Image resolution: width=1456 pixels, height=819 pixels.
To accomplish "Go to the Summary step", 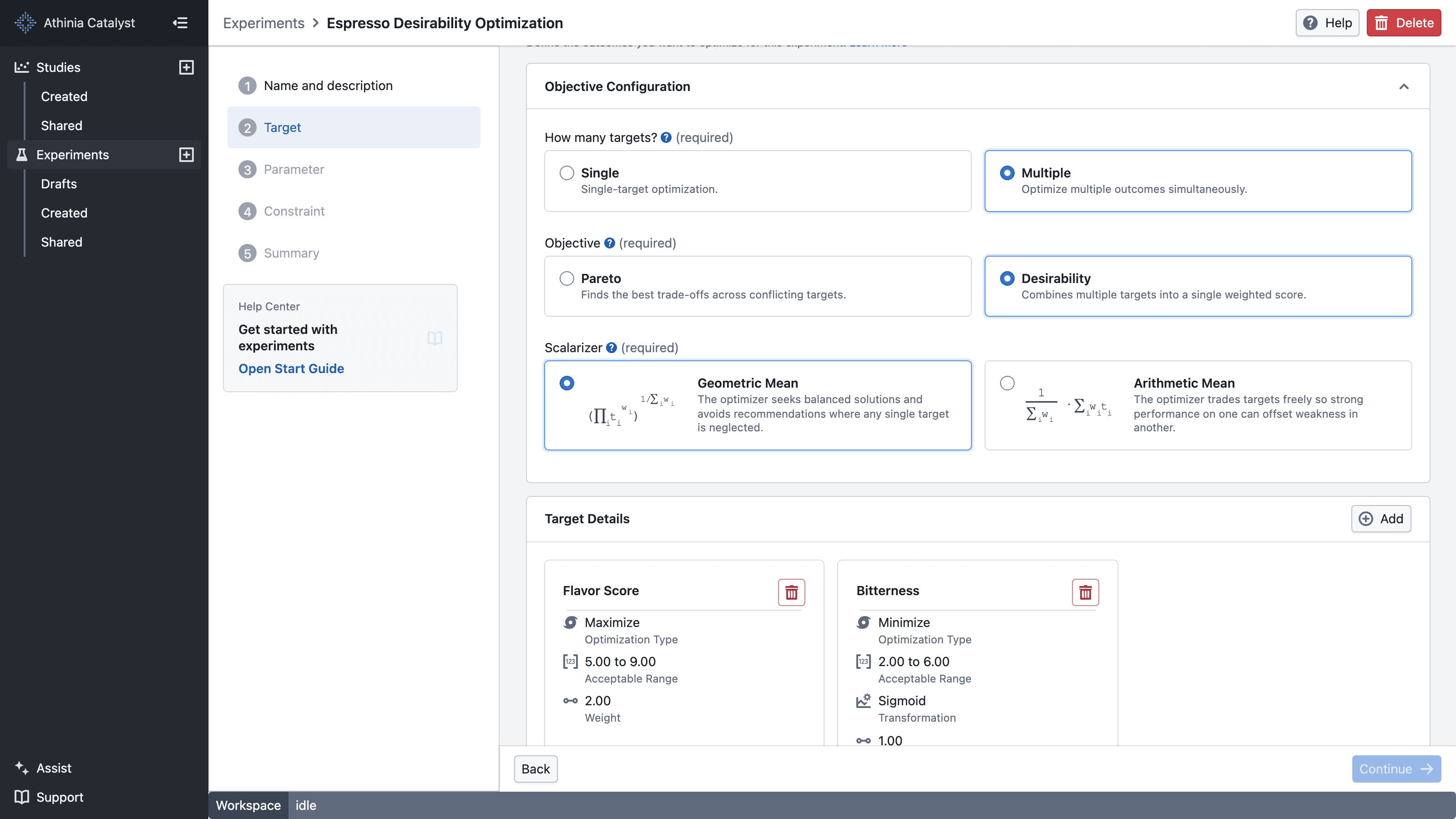I will 354,253.
